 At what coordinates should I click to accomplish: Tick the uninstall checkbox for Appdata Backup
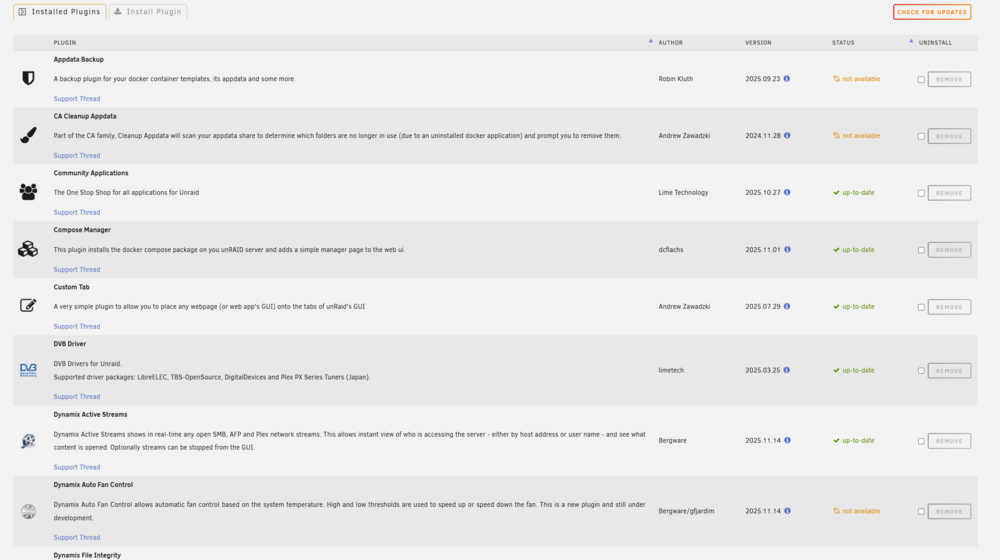(x=921, y=80)
